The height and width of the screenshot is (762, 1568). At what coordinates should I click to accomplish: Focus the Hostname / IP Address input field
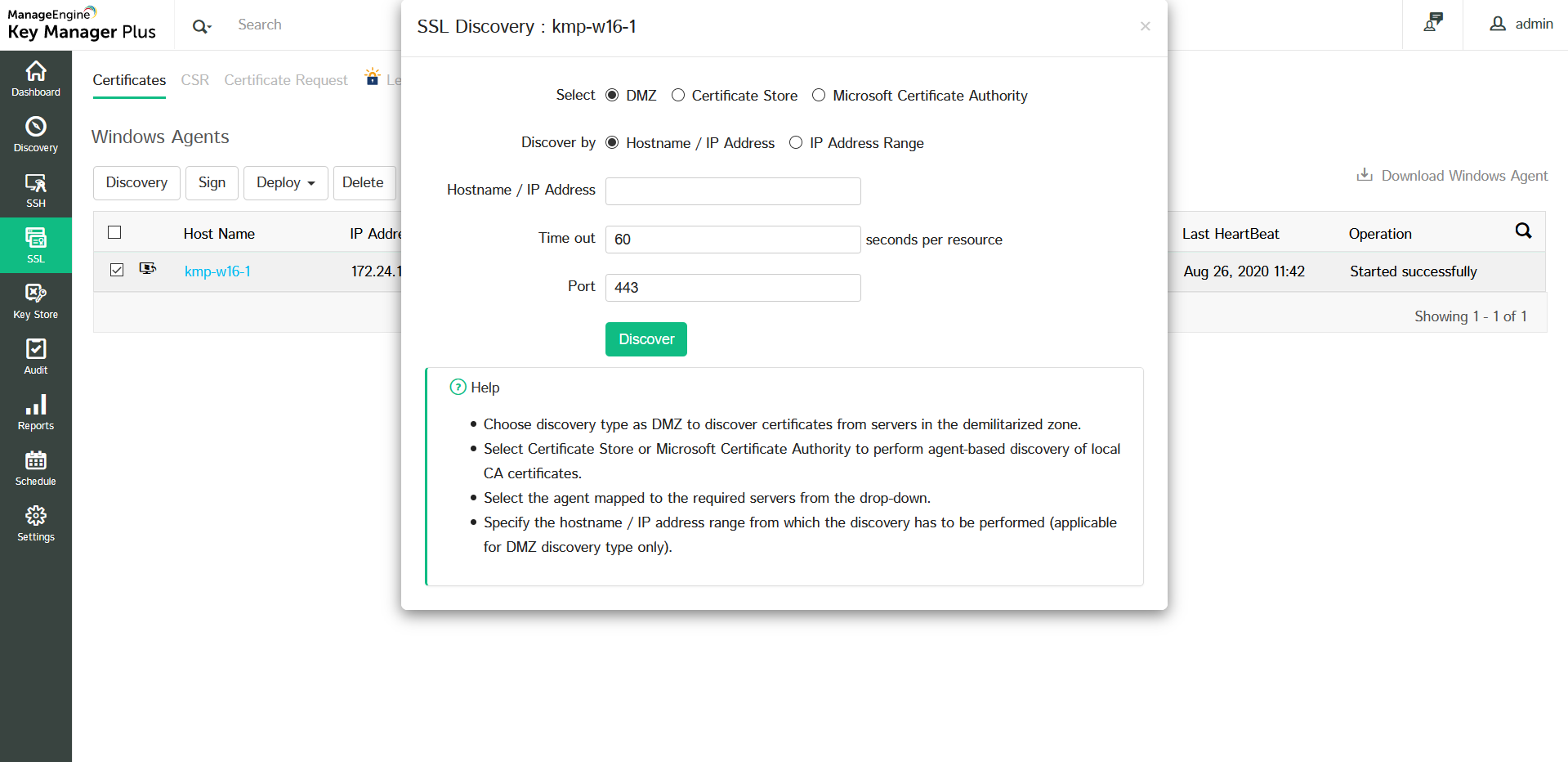[x=733, y=191]
